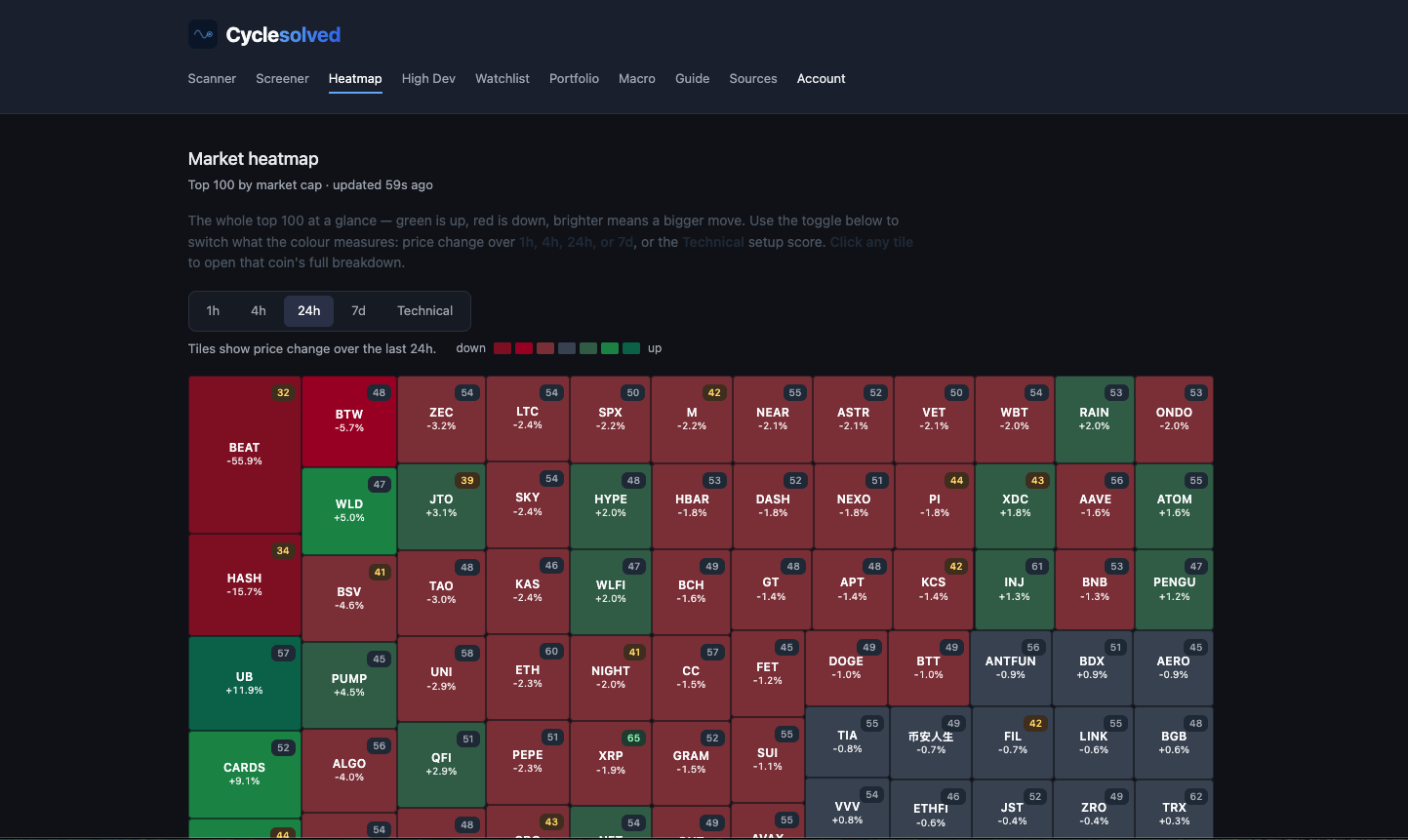The image size is (1408, 840).
Task: Click the VET tile
Action: pyautogui.click(x=934, y=420)
